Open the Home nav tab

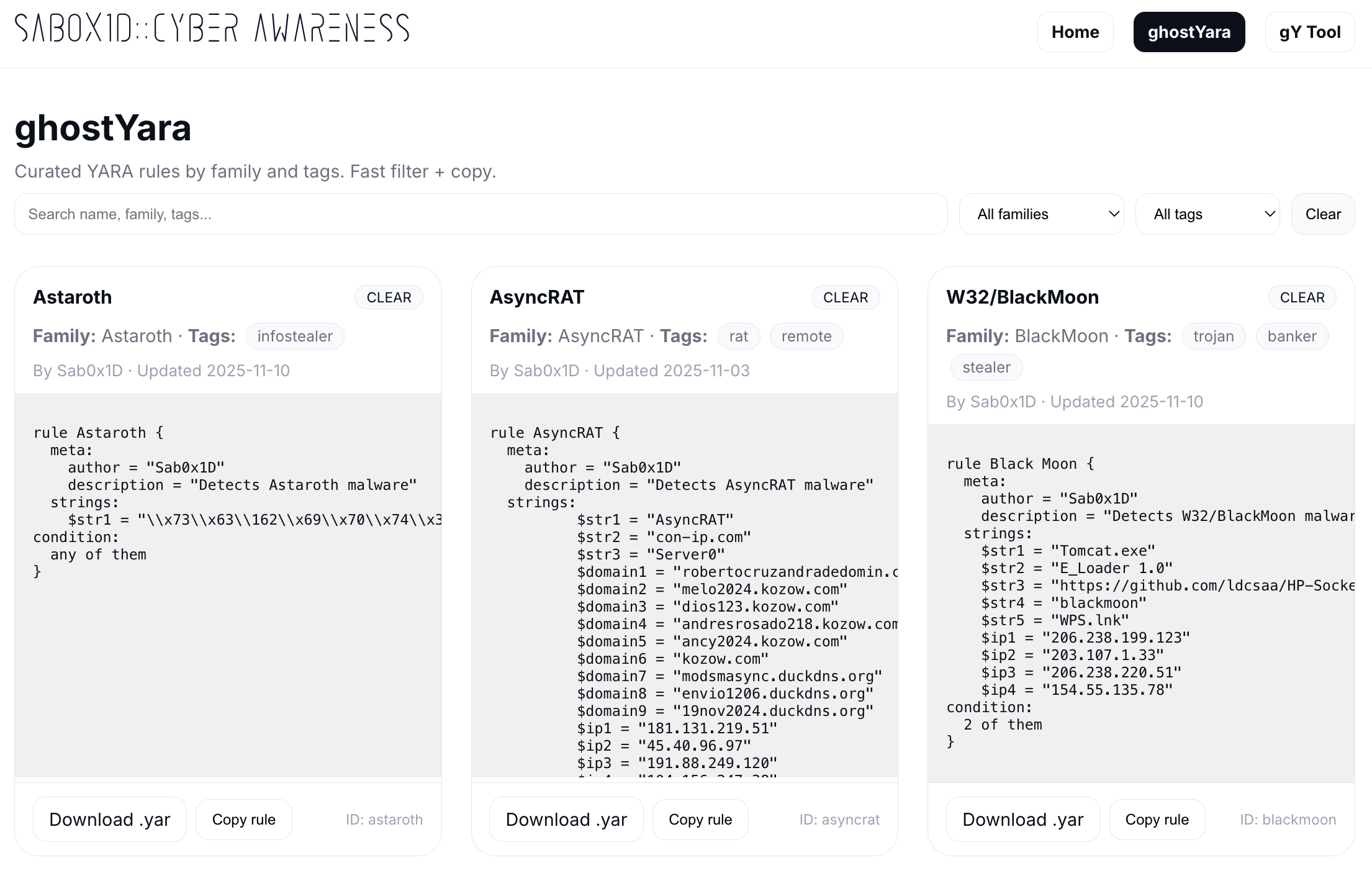1075,32
